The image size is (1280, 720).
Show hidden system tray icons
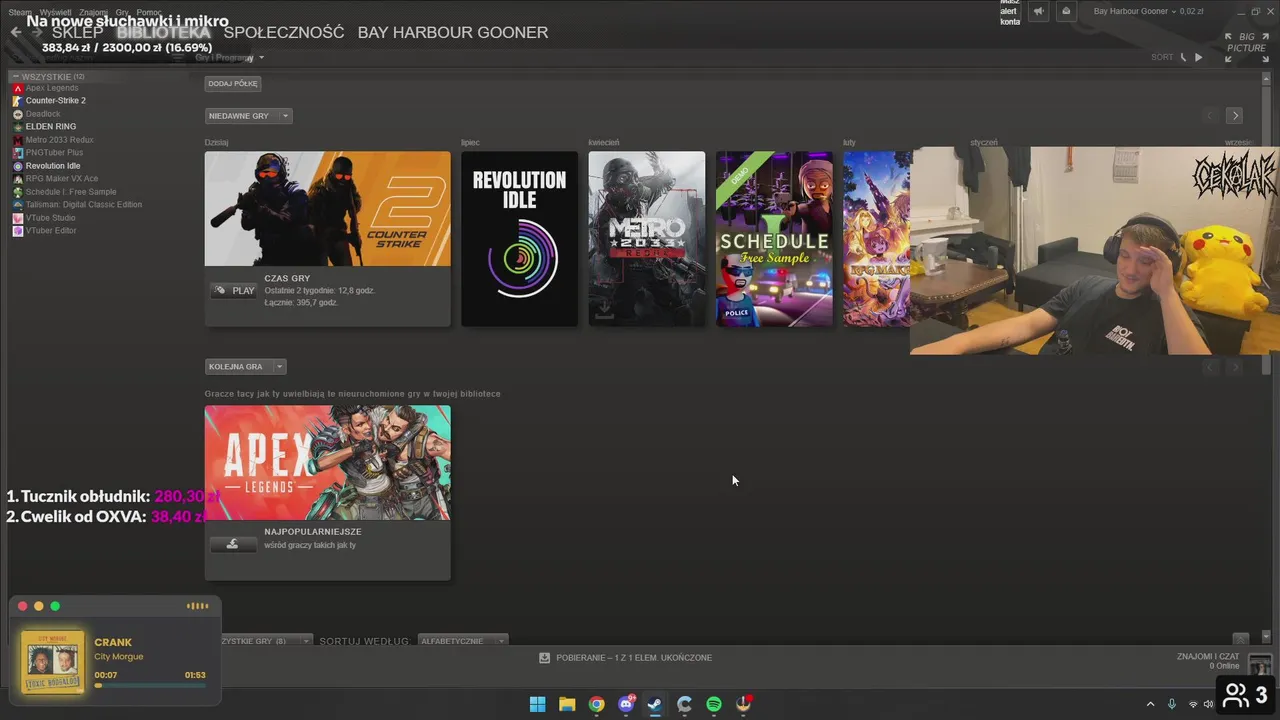coord(1150,704)
